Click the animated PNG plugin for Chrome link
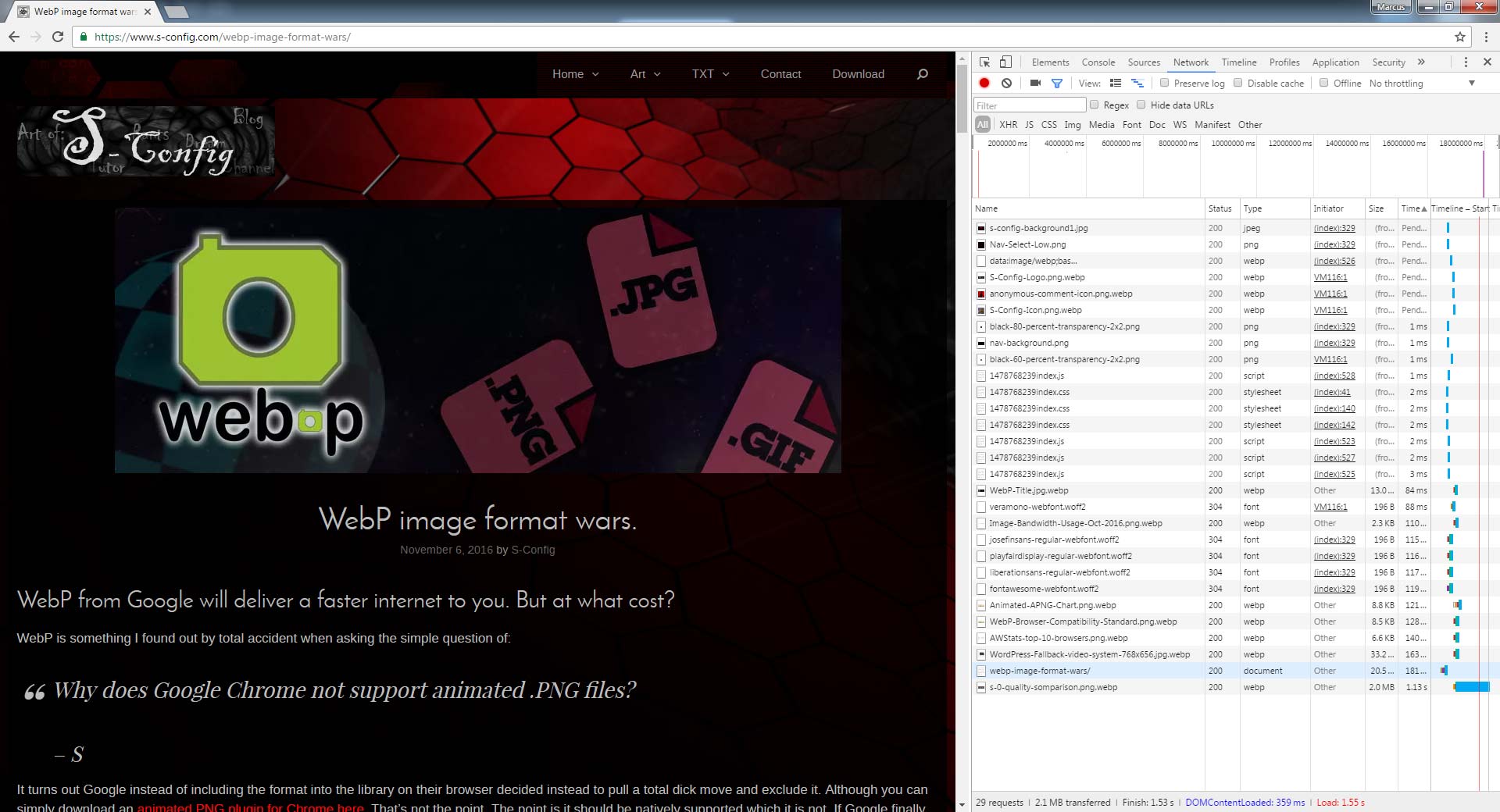Image resolution: width=1500 pixels, height=812 pixels. [x=251, y=807]
